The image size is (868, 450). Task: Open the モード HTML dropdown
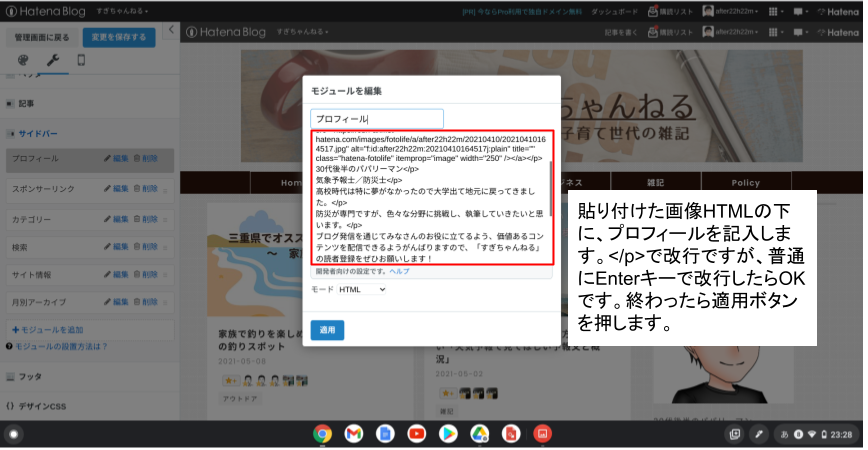[361, 289]
